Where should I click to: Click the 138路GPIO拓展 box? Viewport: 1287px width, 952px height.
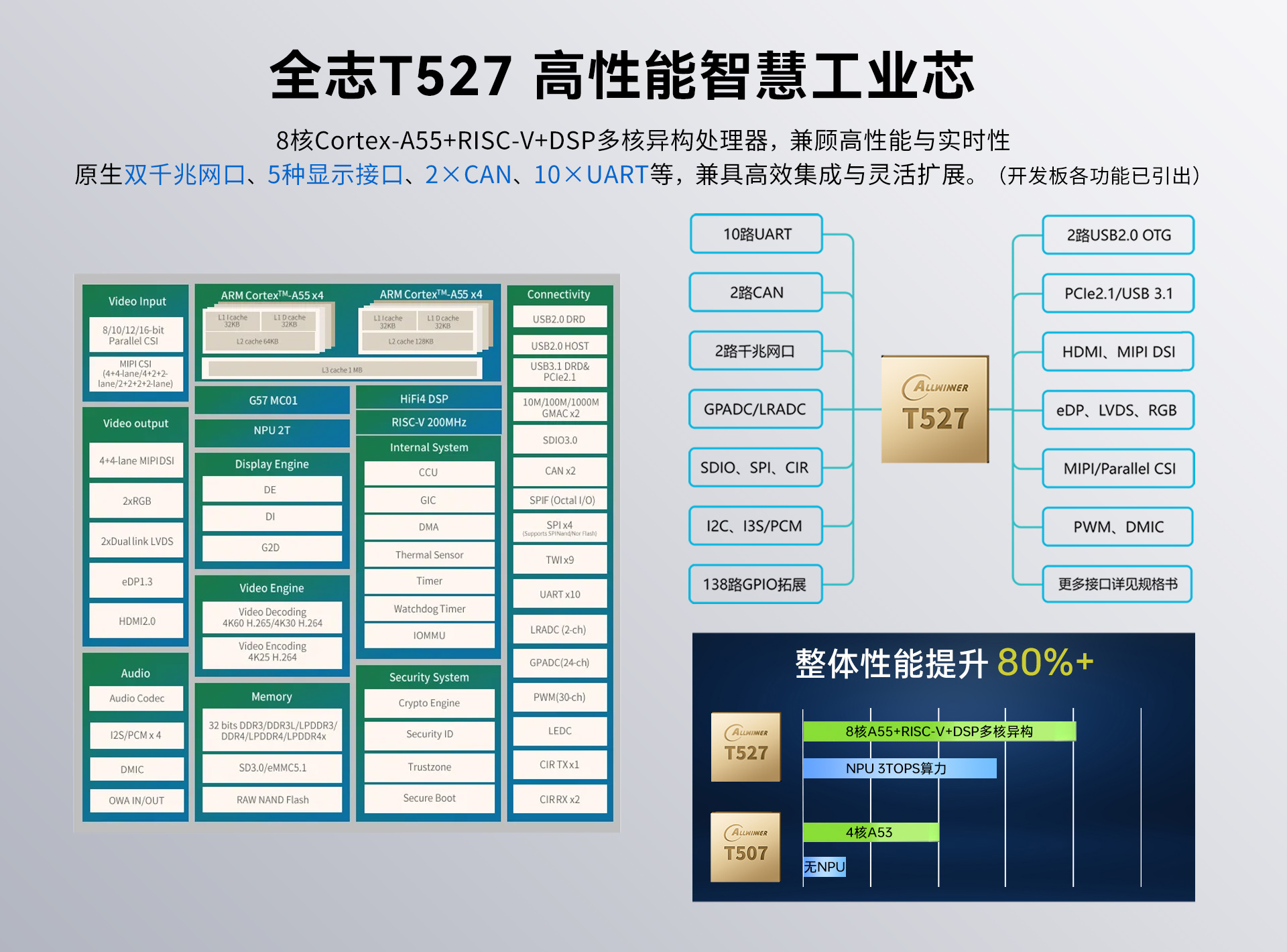click(757, 584)
